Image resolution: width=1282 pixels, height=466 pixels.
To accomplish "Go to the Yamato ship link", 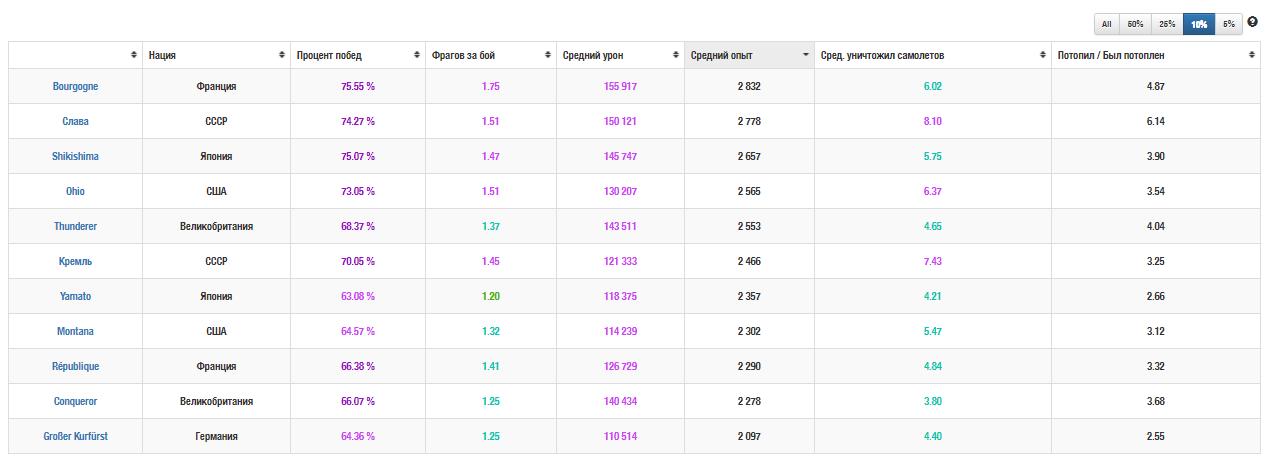I will (75, 297).
